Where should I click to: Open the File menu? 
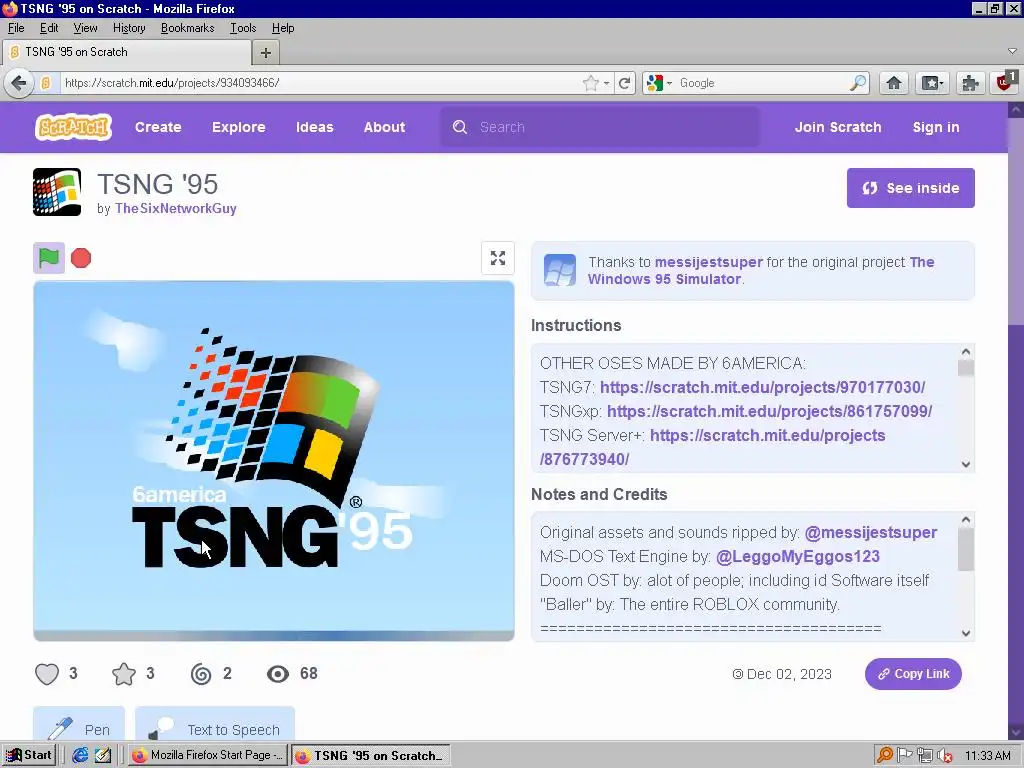16,28
